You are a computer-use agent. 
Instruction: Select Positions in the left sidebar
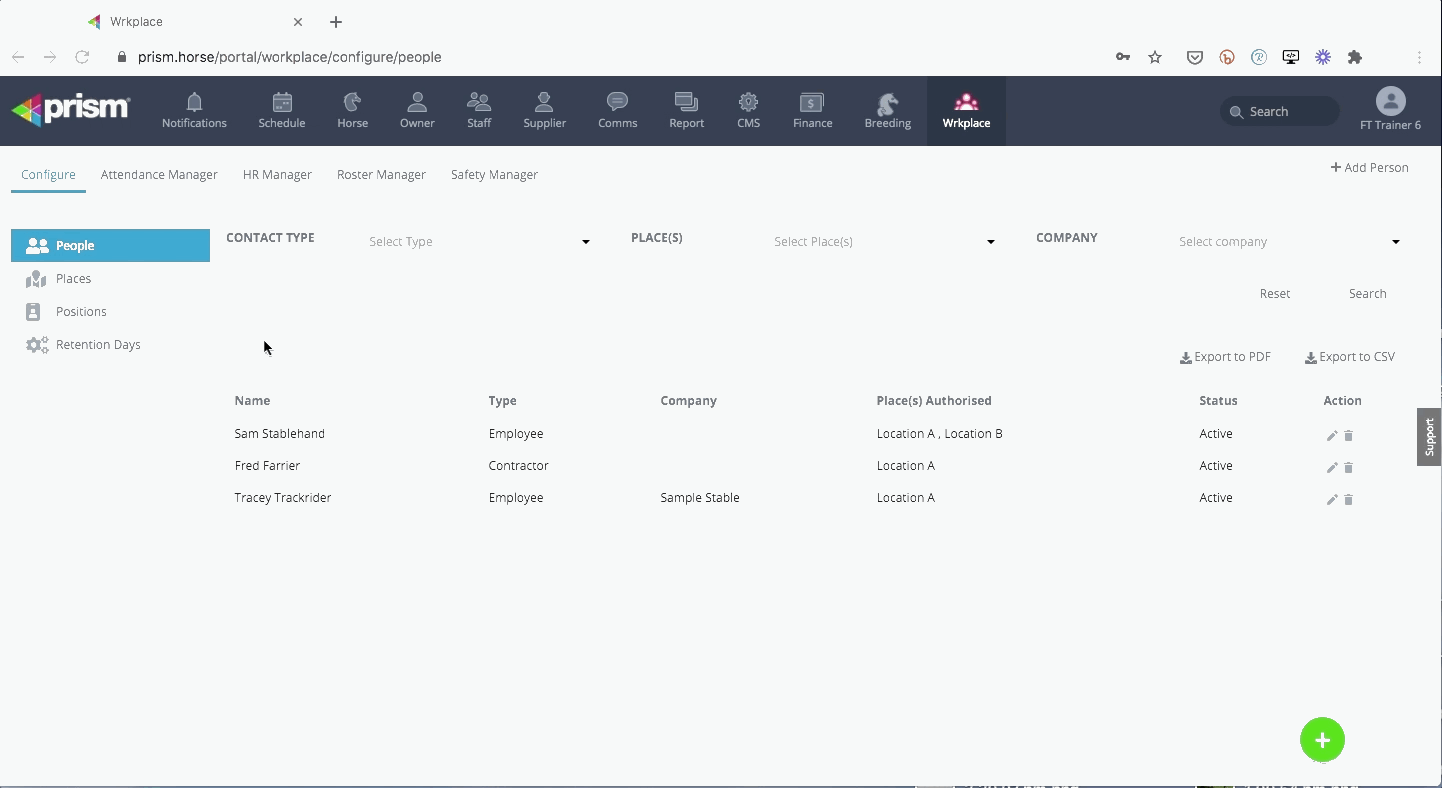(81, 312)
